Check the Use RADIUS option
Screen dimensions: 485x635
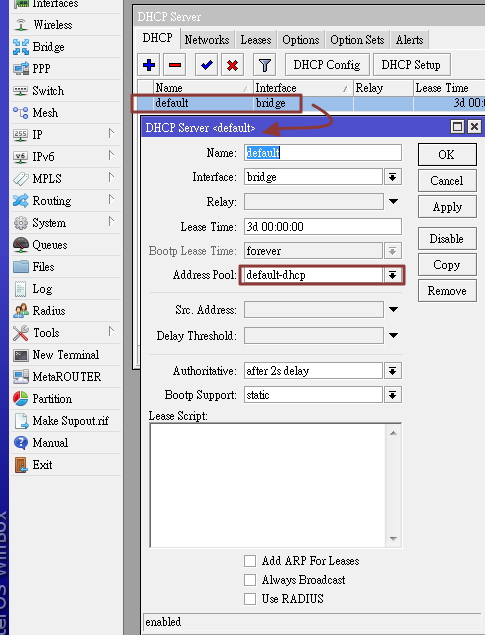250,599
